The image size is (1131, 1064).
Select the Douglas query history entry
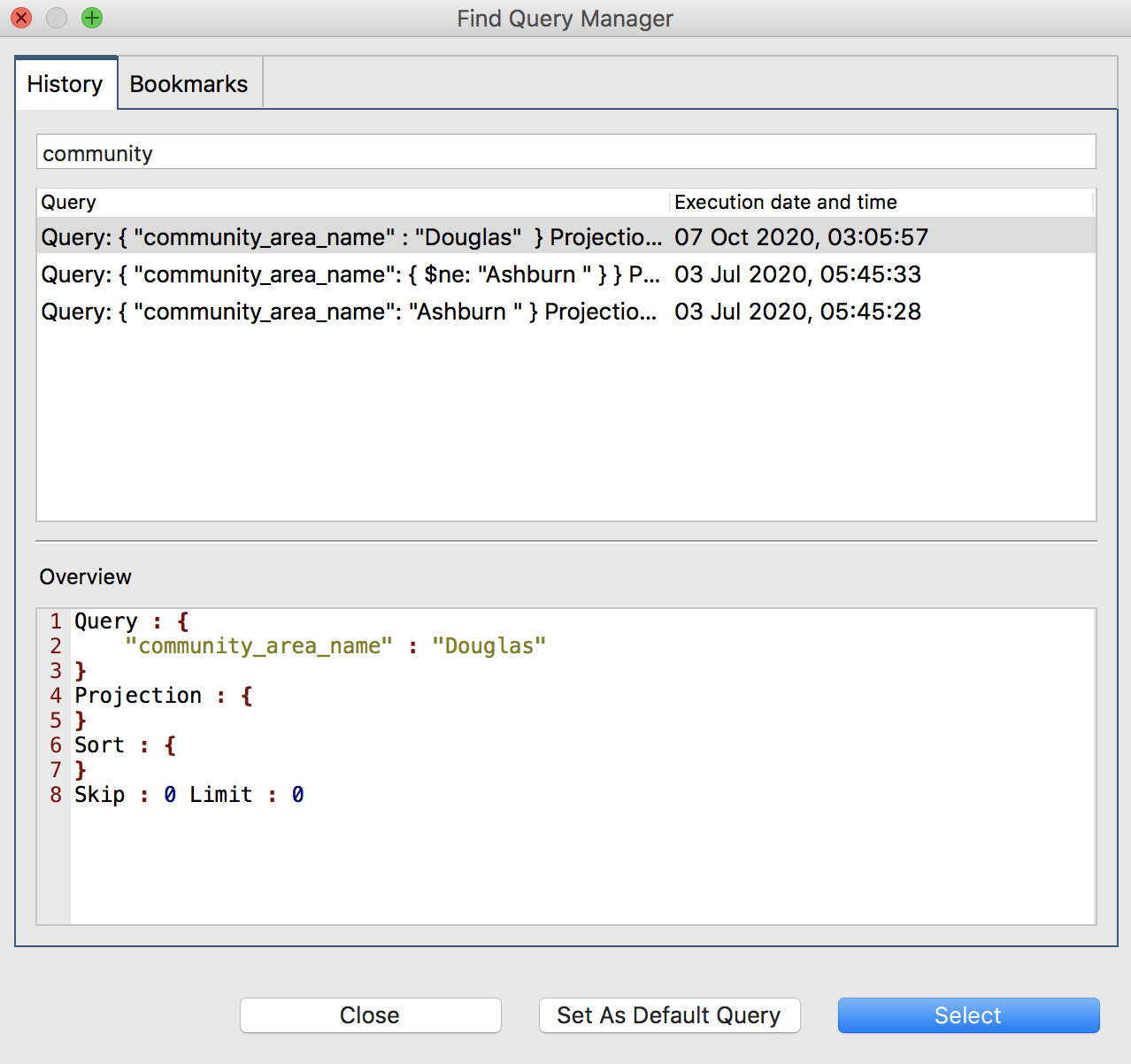coord(354,236)
